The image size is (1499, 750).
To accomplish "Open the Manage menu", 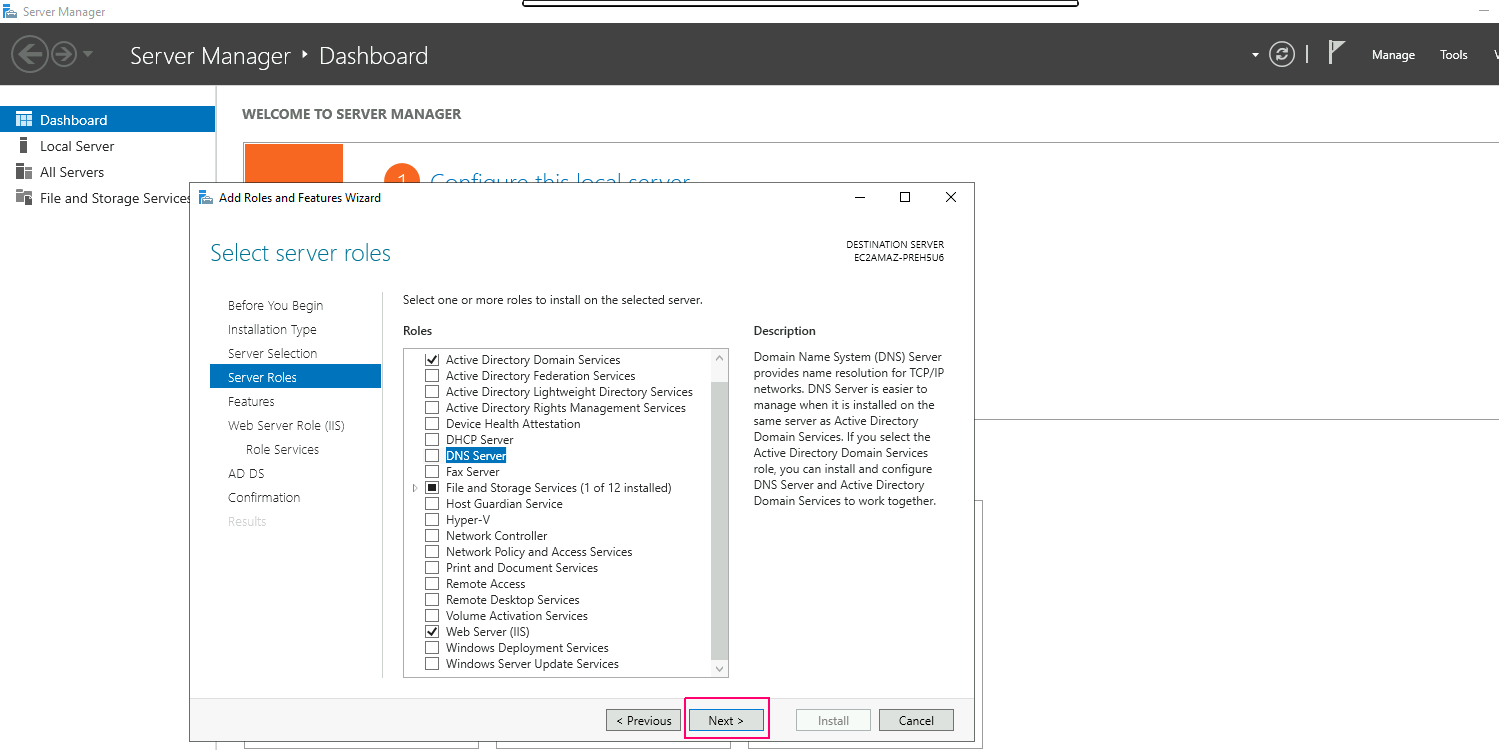I will 1393,55.
